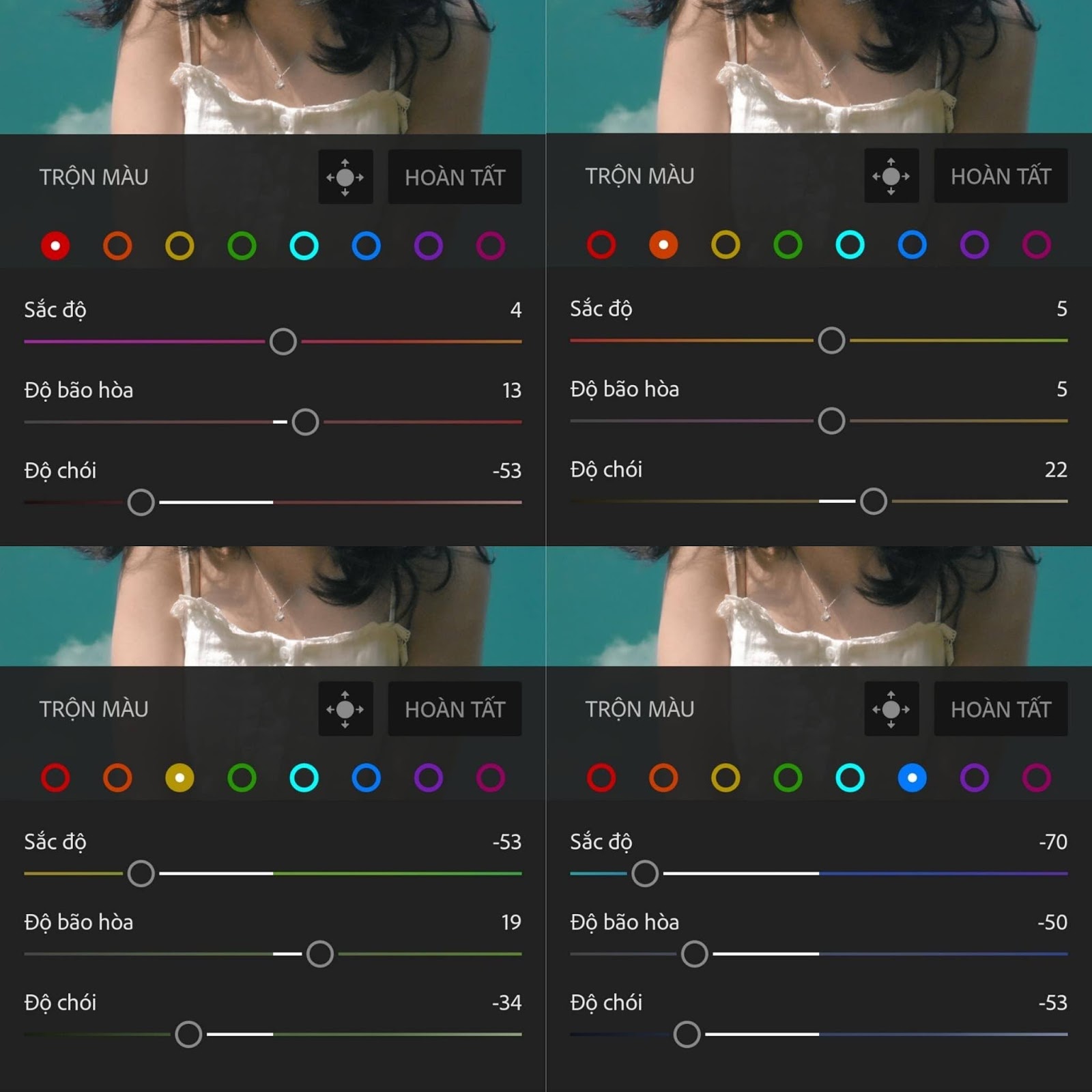This screenshot has height=1092, width=1092.
Task: Click the photo preview above the blue-selected panel
Action: [x=819, y=606]
